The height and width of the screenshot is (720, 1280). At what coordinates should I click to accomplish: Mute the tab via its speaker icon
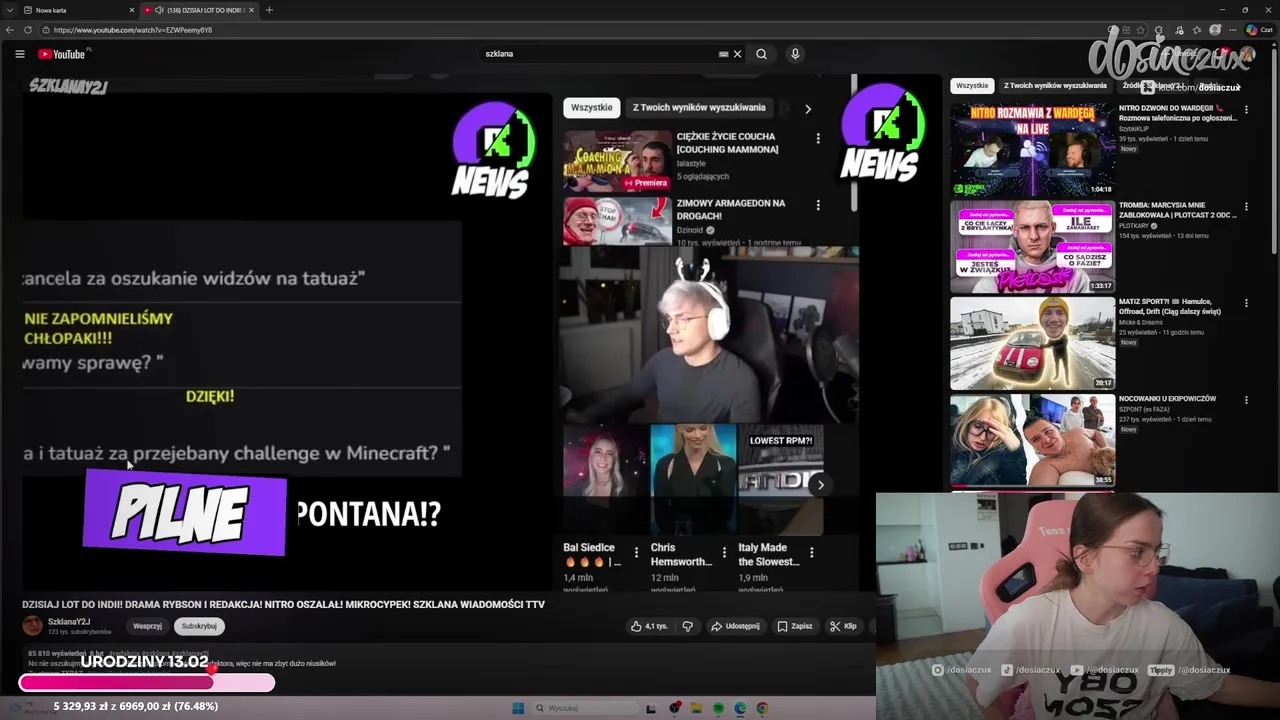pyautogui.click(x=159, y=10)
